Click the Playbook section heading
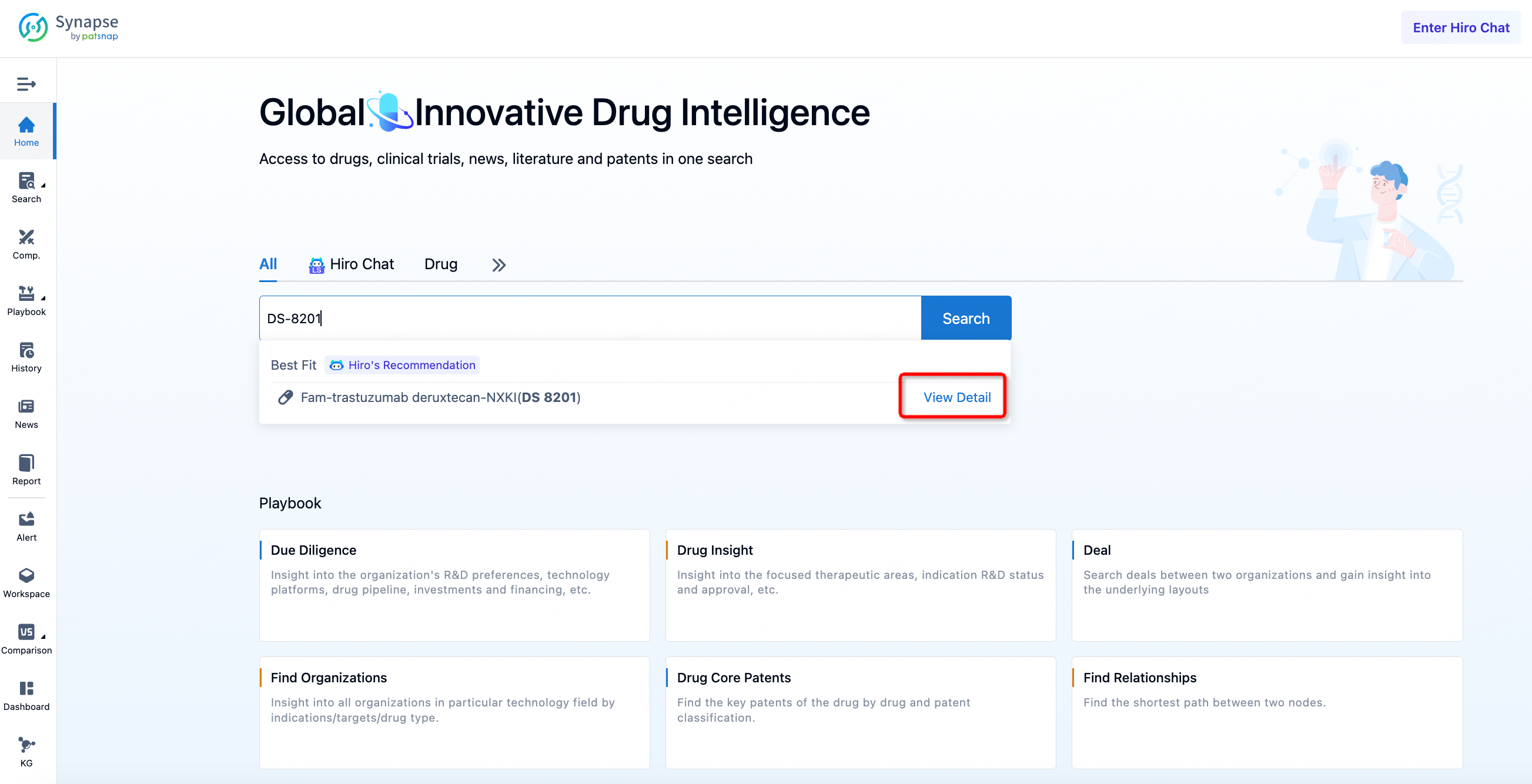 [x=290, y=503]
